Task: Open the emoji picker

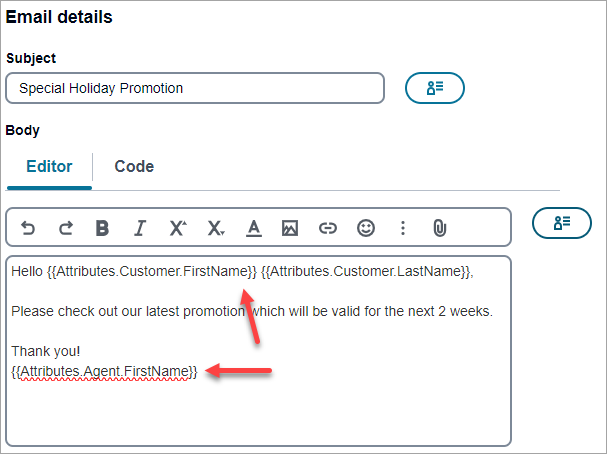Action: (x=366, y=228)
